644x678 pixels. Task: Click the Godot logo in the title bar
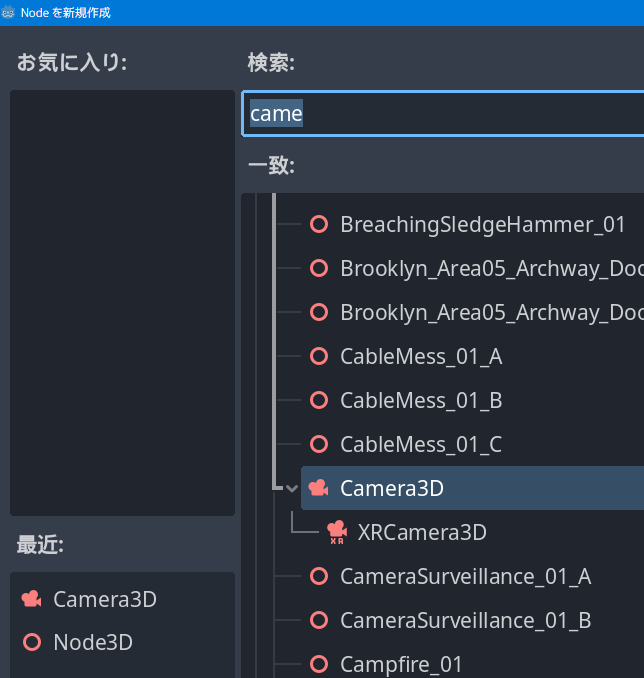point(9,13)
